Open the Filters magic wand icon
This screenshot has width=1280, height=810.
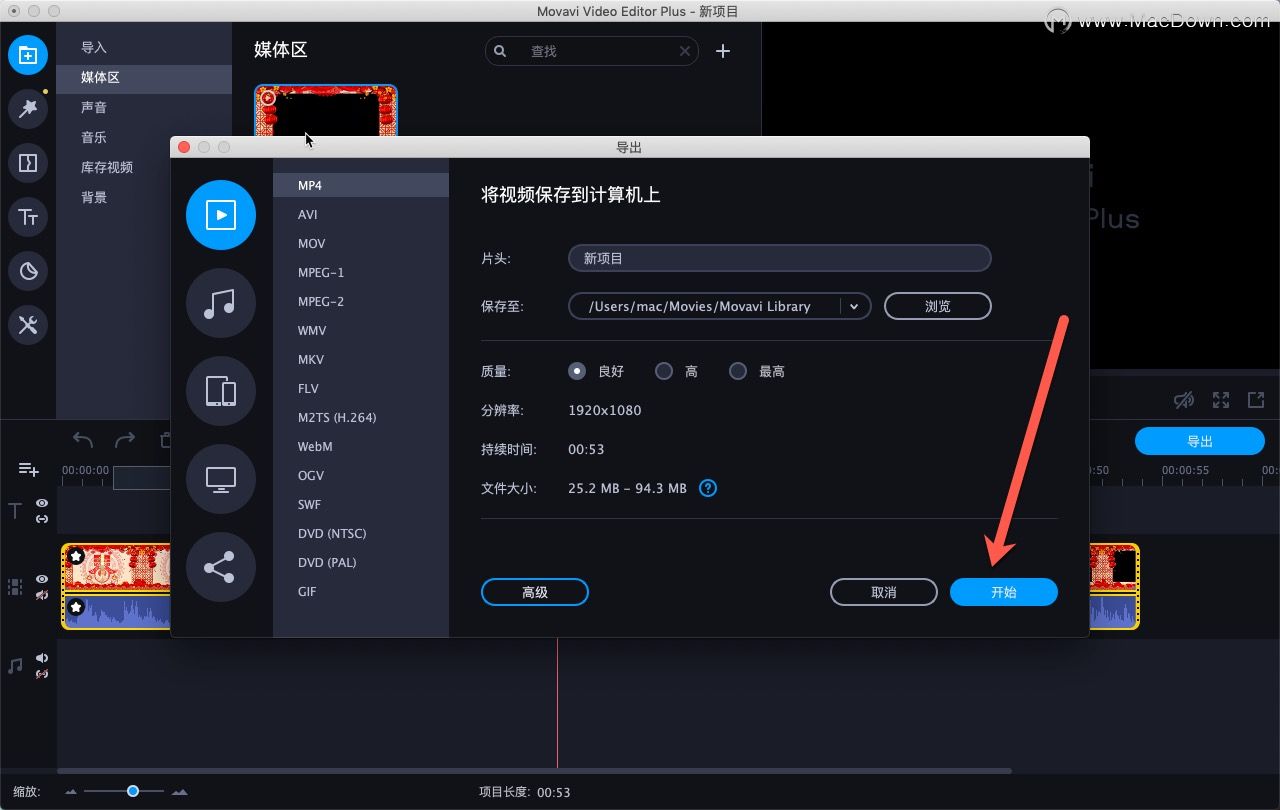click(28, 108)
